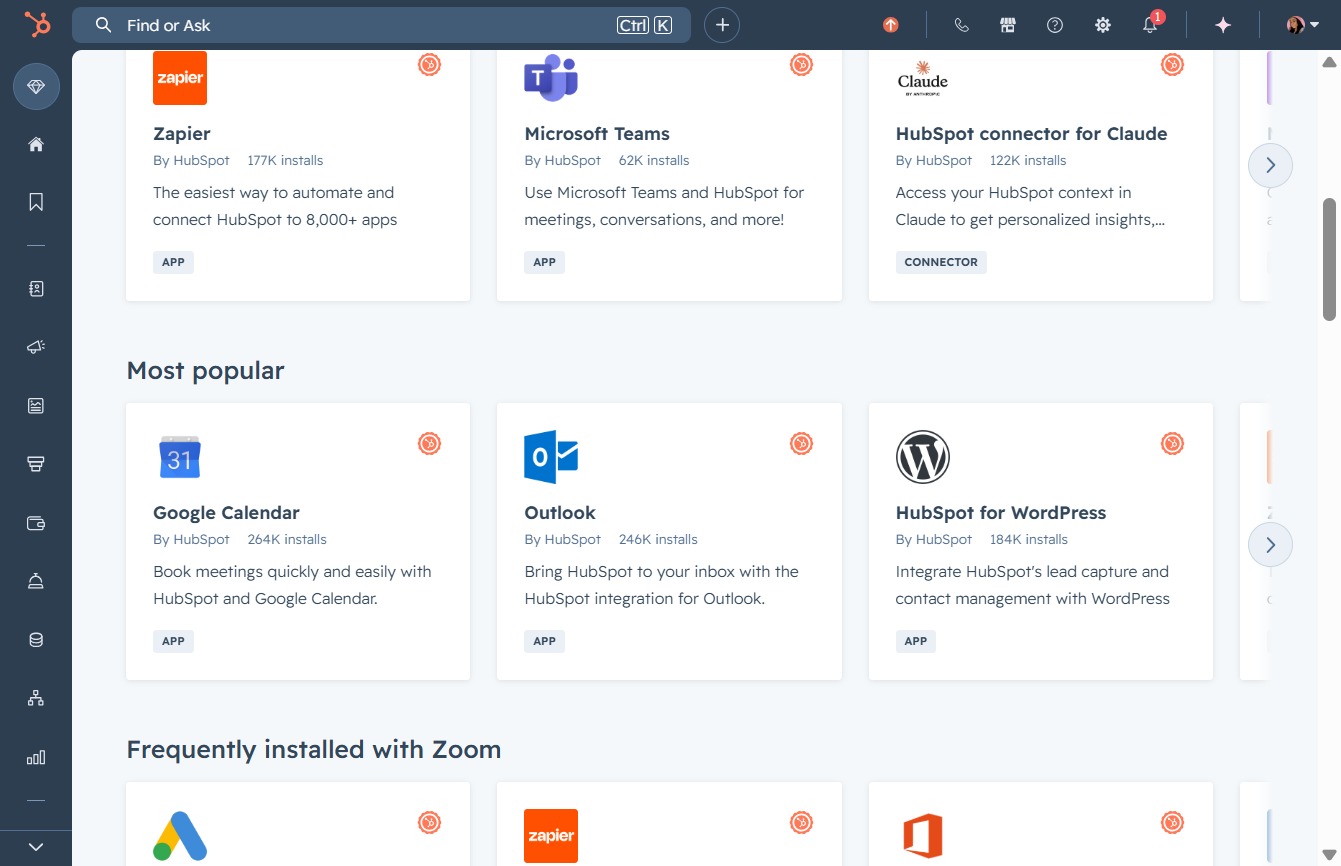Click the certified badge on the Google Calendar card

tap(430, 444)
